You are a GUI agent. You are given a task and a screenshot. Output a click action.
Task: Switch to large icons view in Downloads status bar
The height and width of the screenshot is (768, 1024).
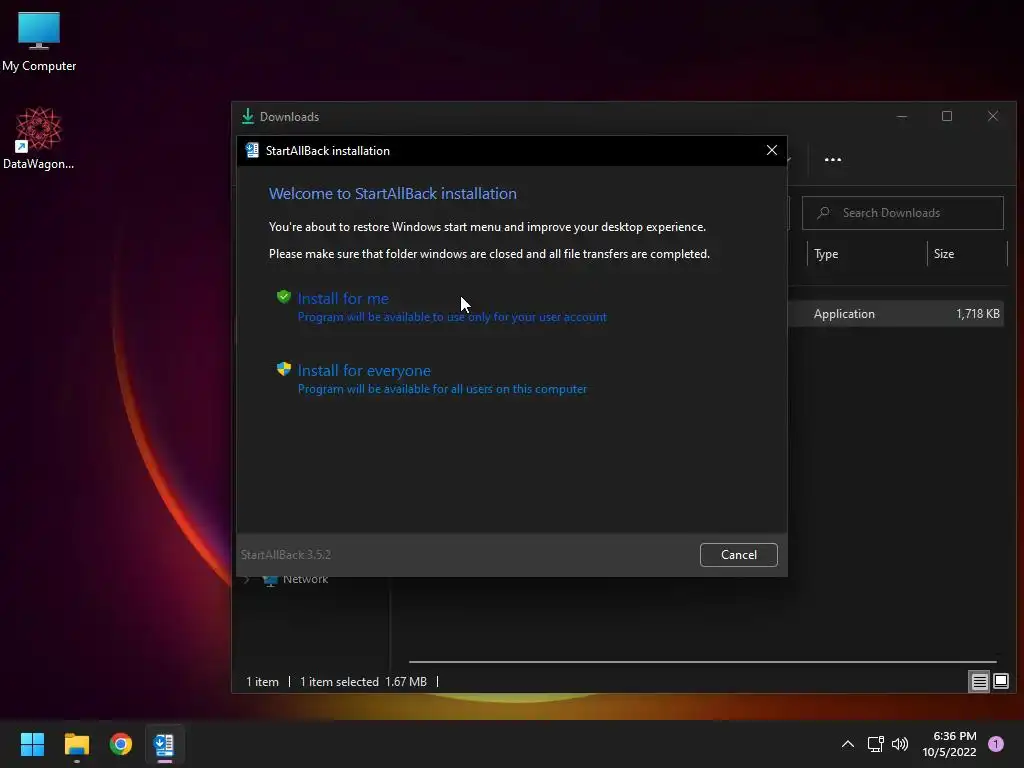tap(1000, 682)
